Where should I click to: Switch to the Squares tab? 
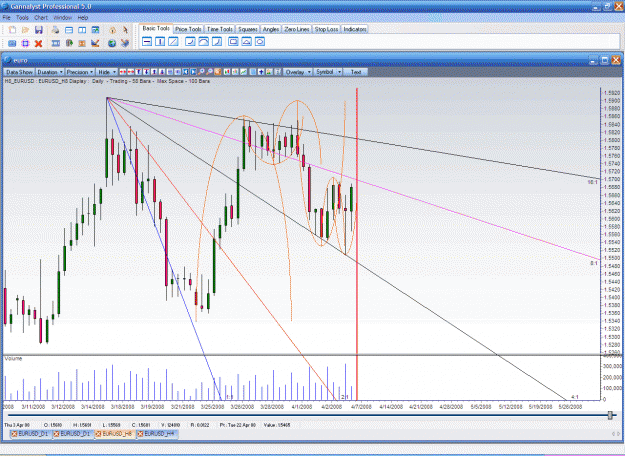pyautogui.click(x=248, y=29)
